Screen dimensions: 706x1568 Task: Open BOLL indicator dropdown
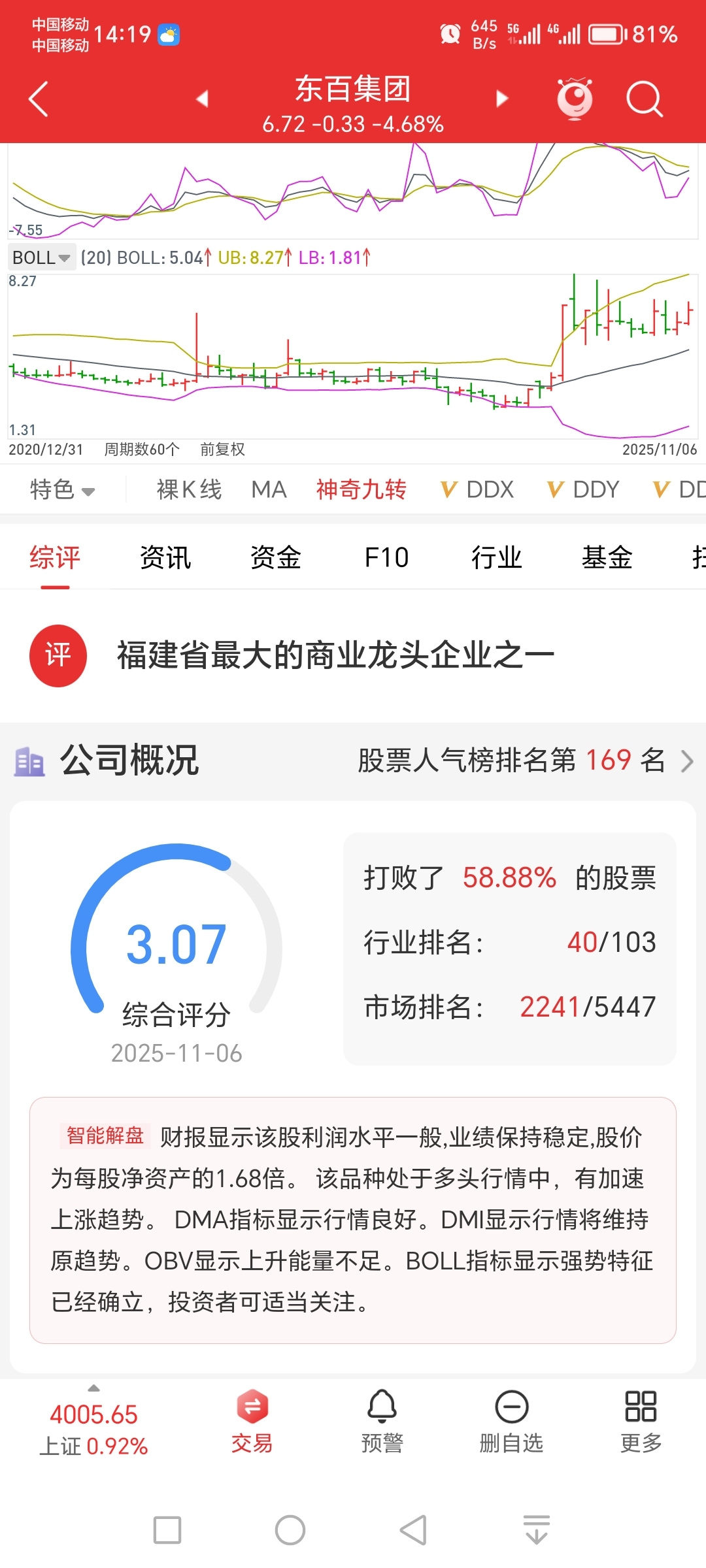[41, 257]
